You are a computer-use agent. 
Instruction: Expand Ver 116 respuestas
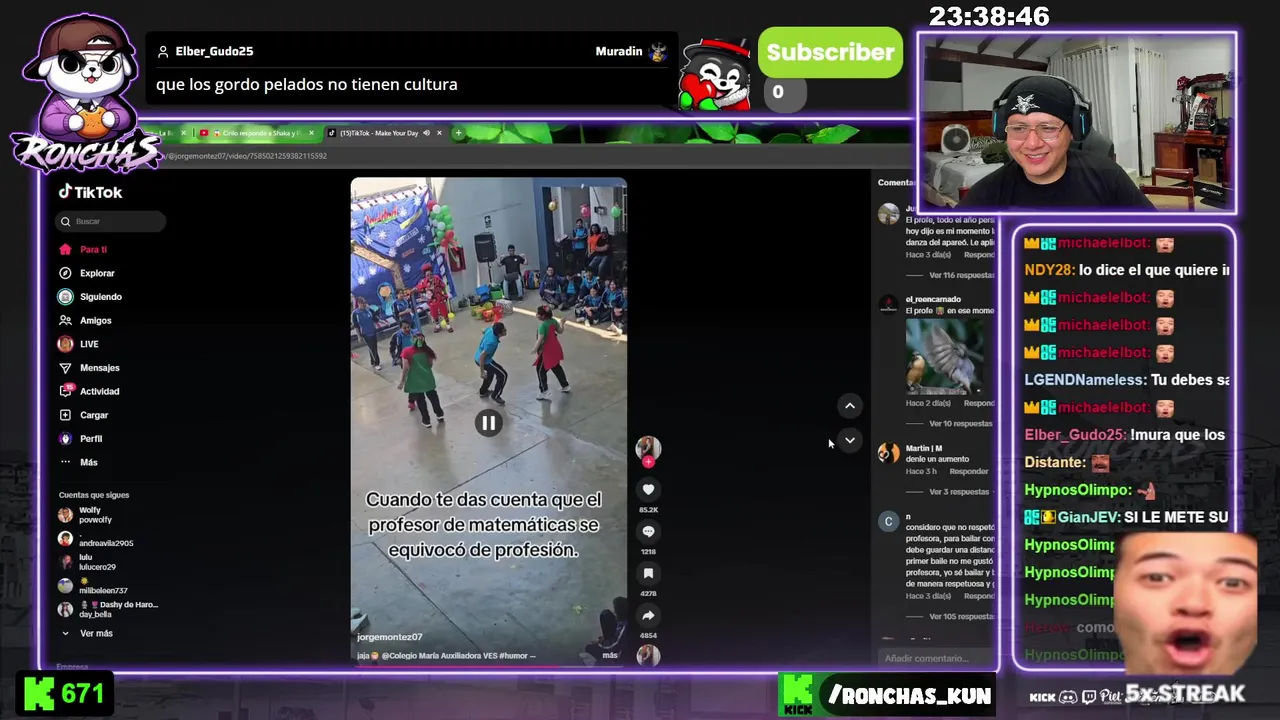pyautogui.click(x=961, y=275)
